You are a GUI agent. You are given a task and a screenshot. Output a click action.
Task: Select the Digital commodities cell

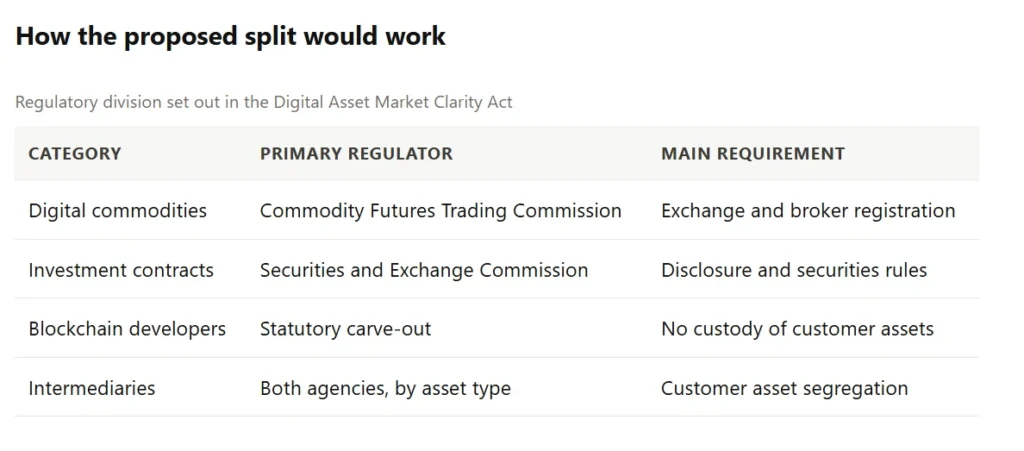tap(118, 211)
